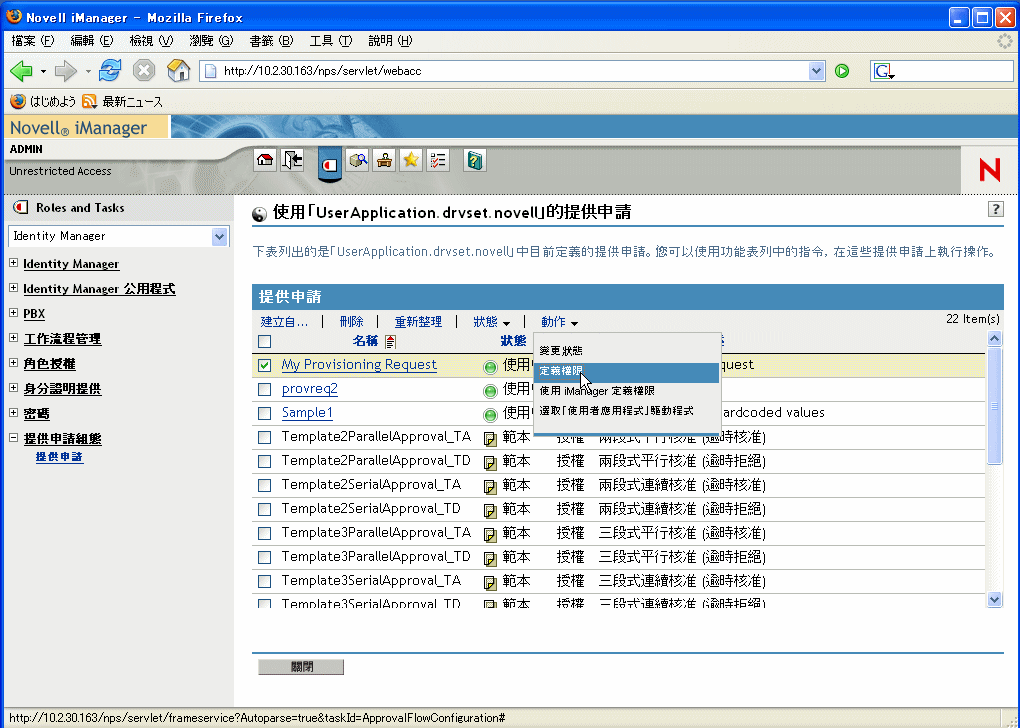
Task: Click the Exit/logout door icon
Action: point(292,160)
